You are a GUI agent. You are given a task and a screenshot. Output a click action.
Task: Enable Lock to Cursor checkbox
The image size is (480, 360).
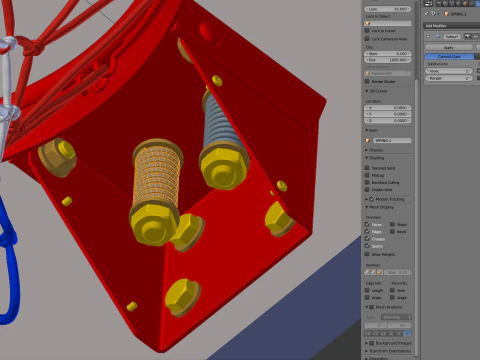pyautogui.click(x=367, y=30)
